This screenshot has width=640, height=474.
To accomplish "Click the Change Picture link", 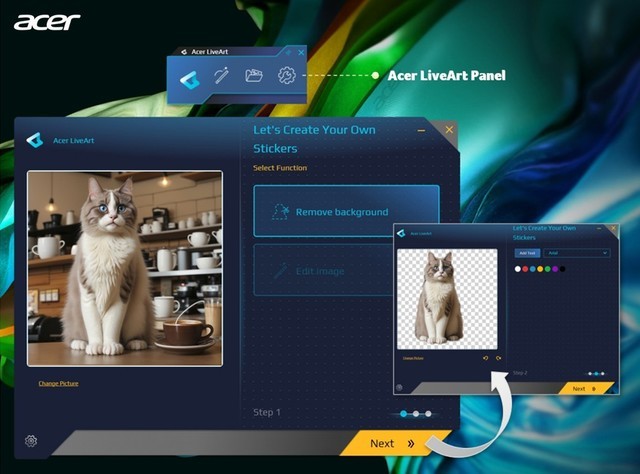I will pyautogui.click(x=58, y=383).
